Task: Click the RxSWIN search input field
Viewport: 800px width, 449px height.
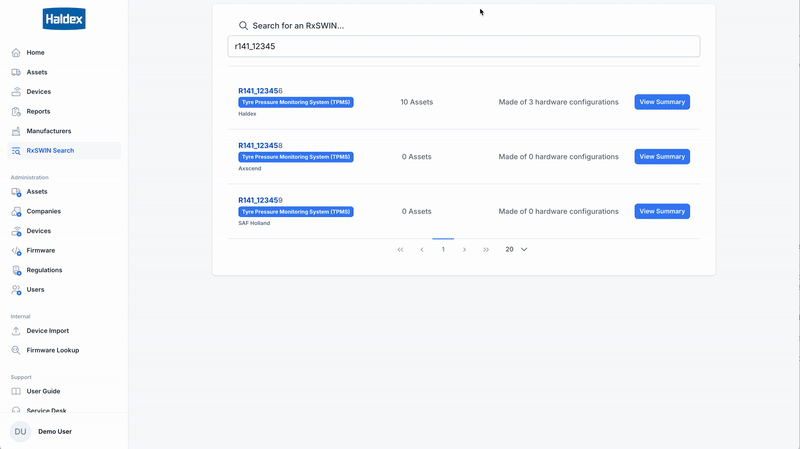Action: [463, 46]
